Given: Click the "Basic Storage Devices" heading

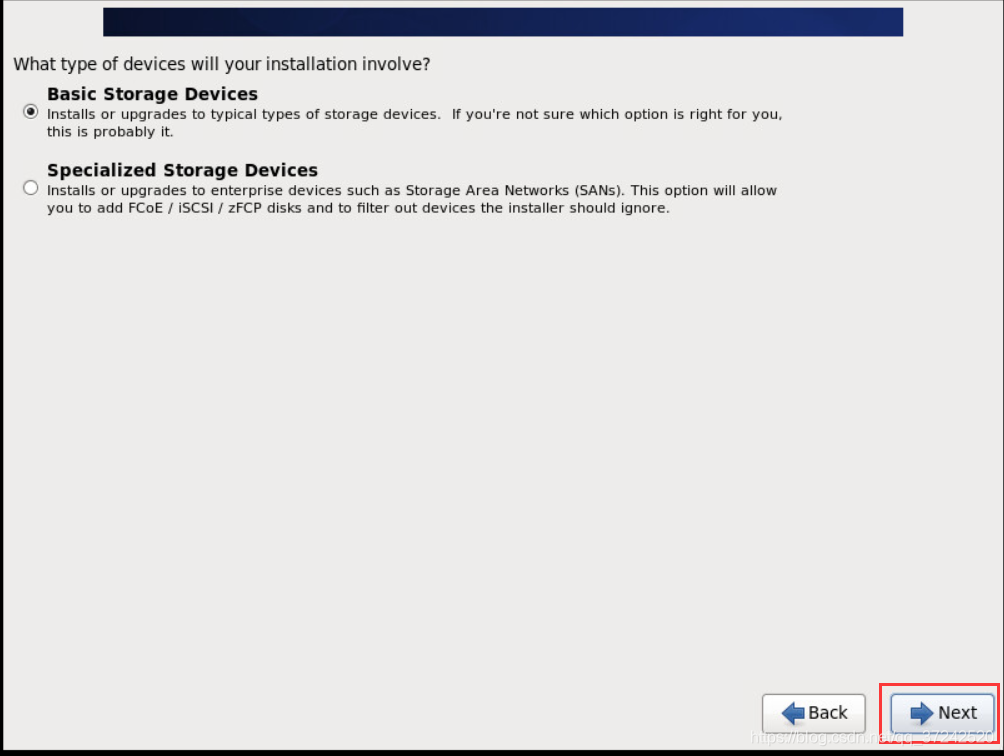Looking at the screenshot, I should pos(152,94).
